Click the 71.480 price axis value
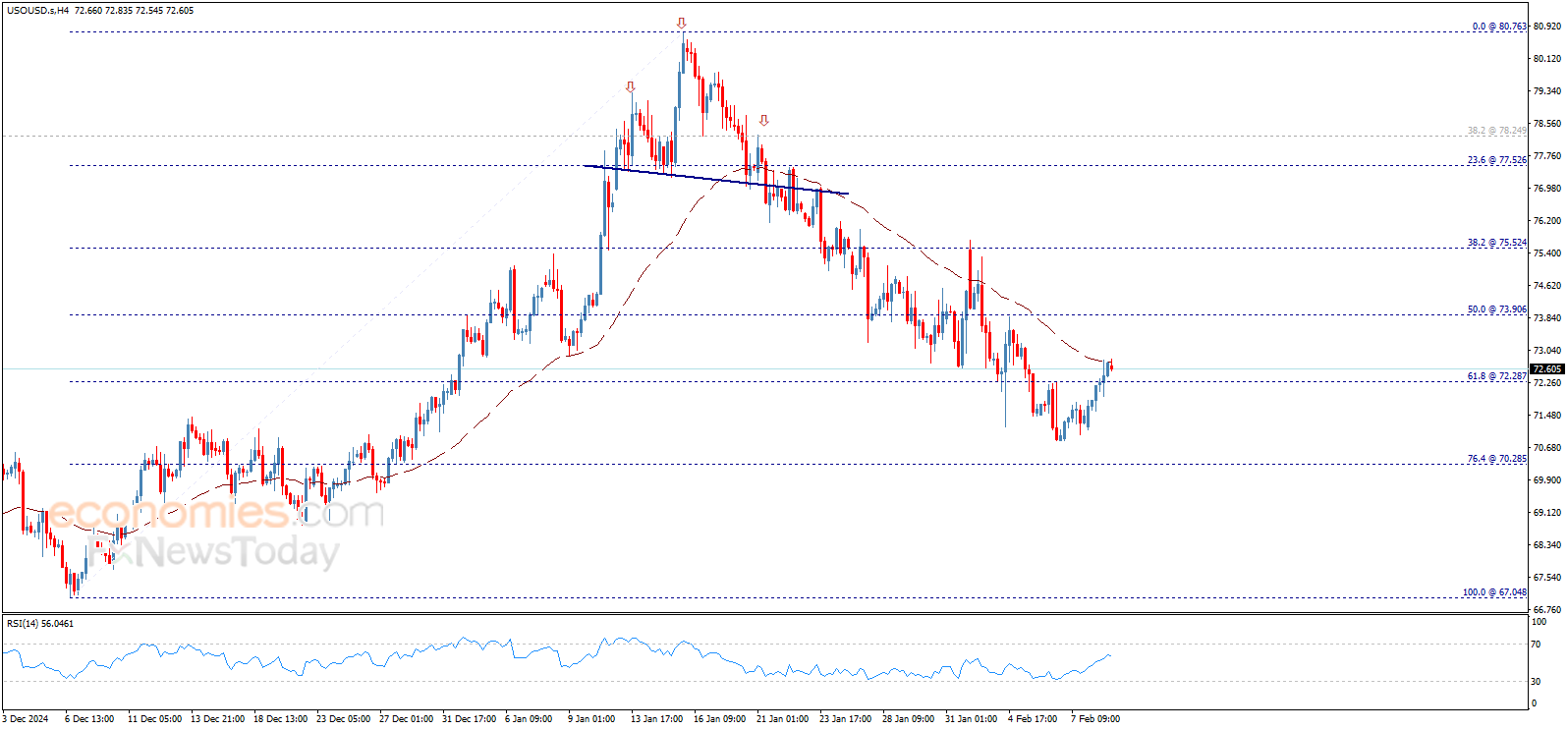The image size is (1568, 730). [x=1547, y=416]
